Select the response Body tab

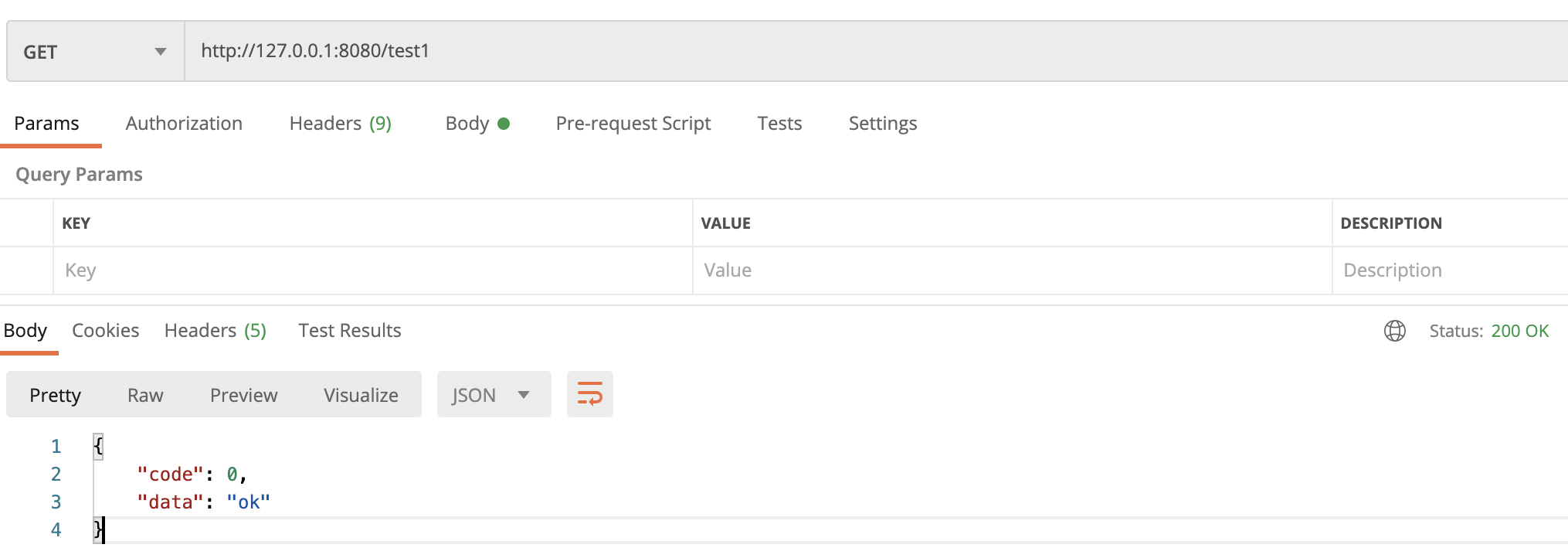(x=25, y=331)
